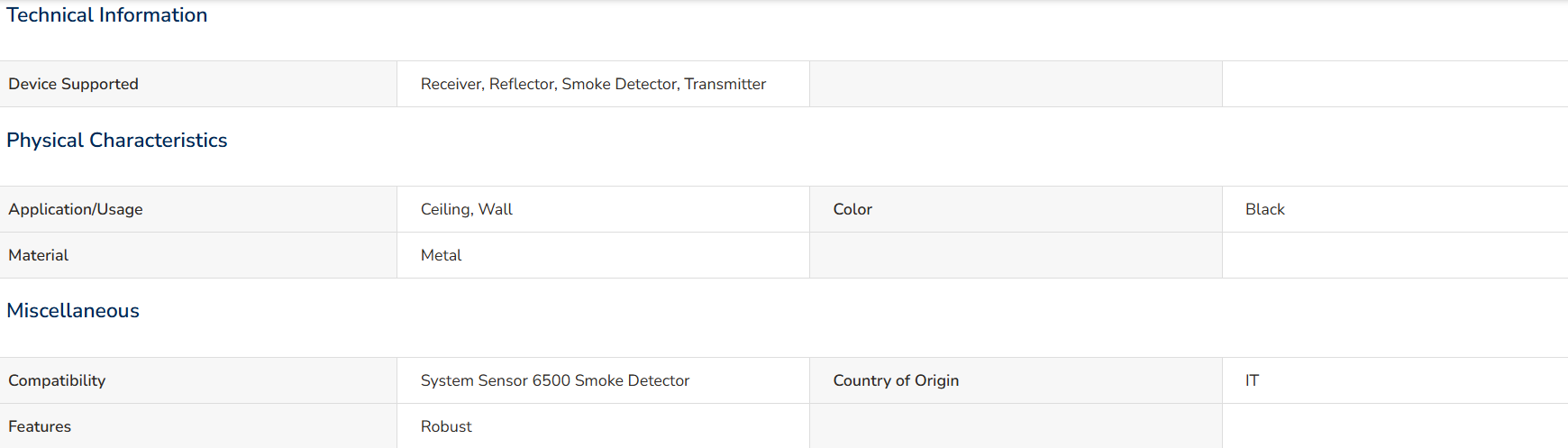This screenshot has height=448, width=1568.
Task: Click the Metal value cell
Action: click(603, 255)
